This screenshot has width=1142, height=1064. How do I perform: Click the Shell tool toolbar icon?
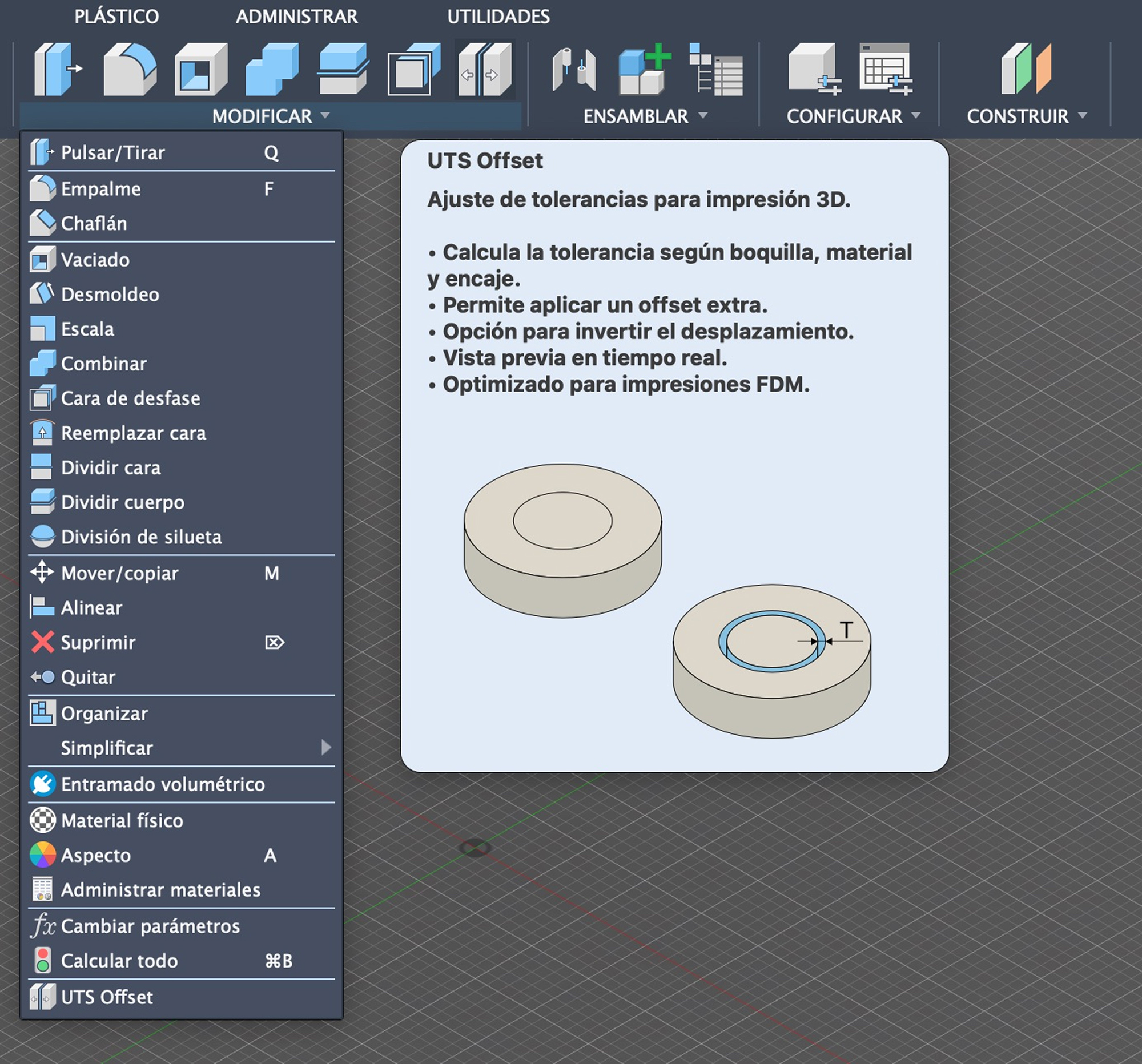click(x=200, y=69)
